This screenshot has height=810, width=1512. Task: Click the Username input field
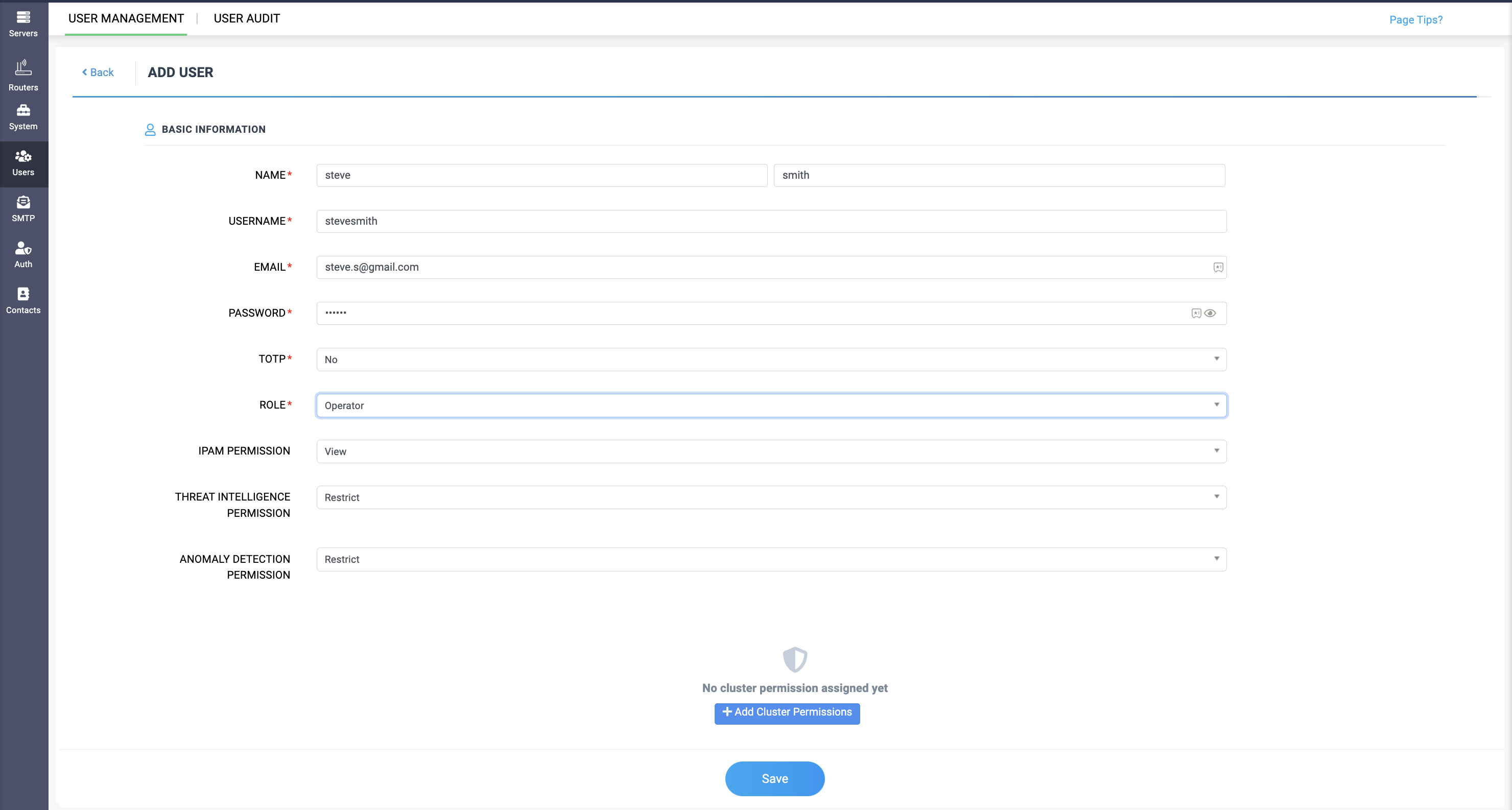coord(771,221)
